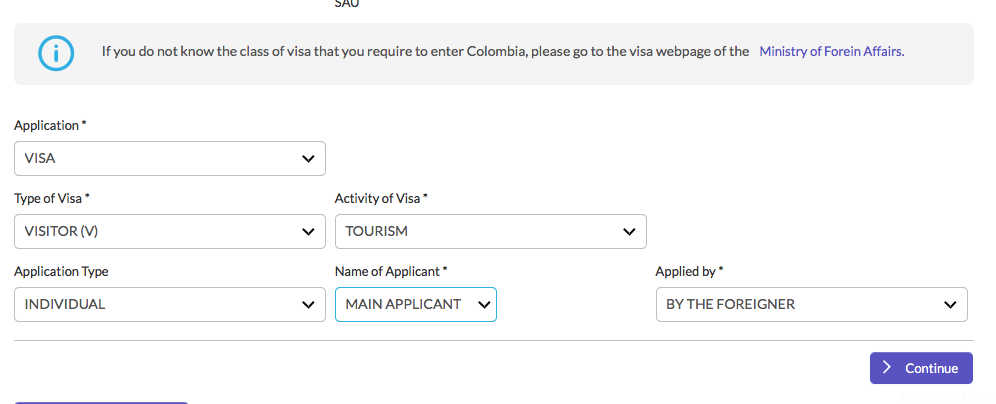Image resolution: width=996 pixels, height=404 pixels.
Task: Click the blue info circle icon
Action: tap(56, 53)
